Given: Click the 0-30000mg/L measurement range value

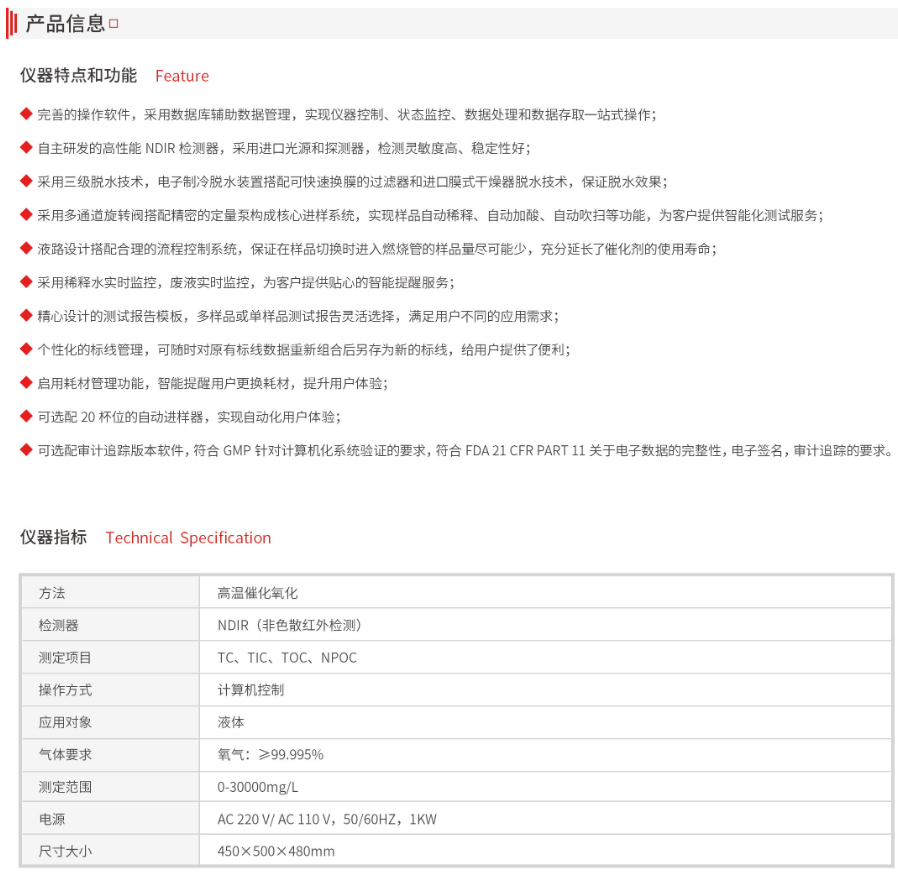Looking at the screenshot, I should coord(258,787).
